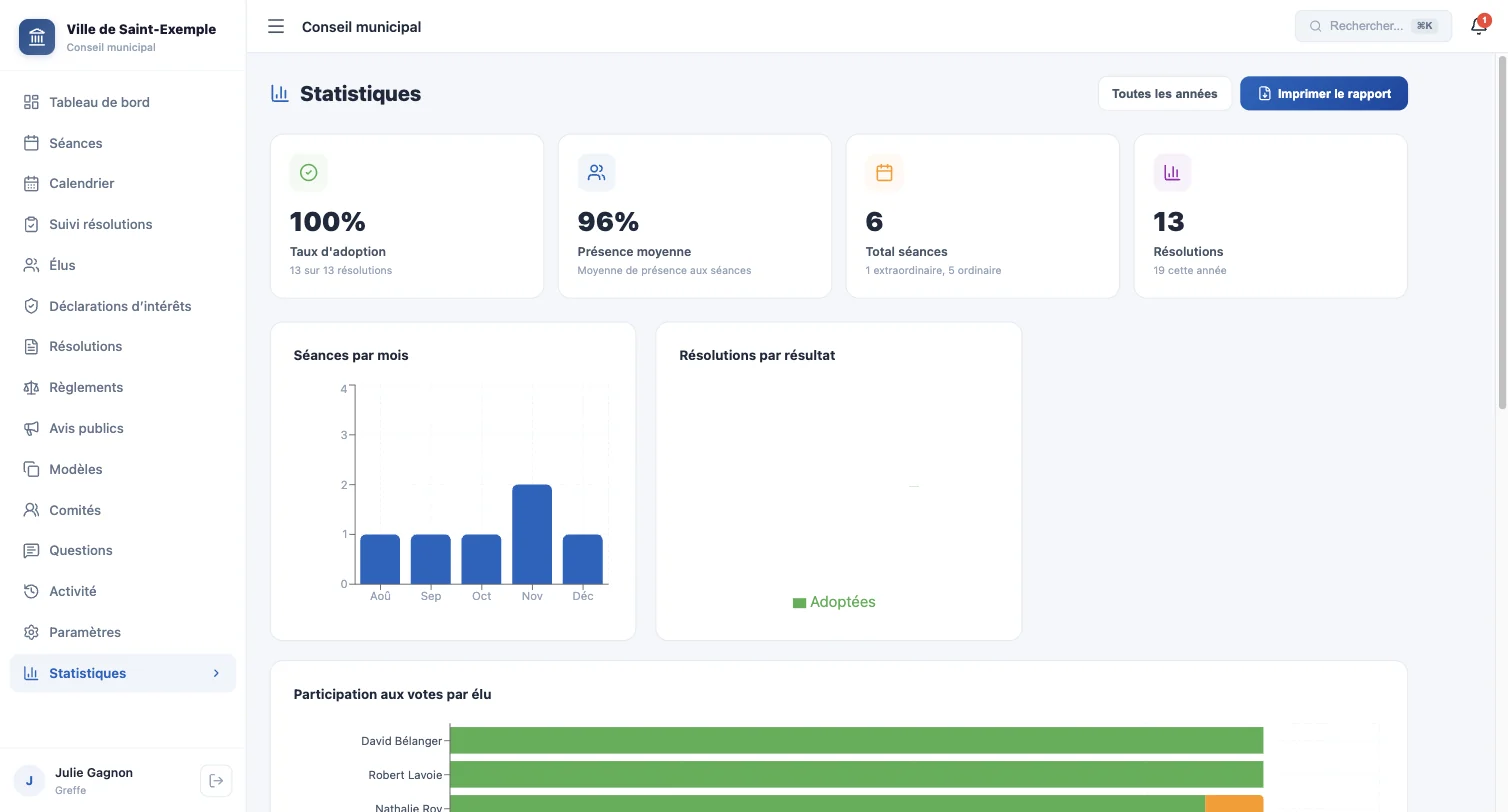Click the chevron beside Statistiques in sidebar
The height and width of the screenshot is (812, 1508).
click(x=216, y=673)
